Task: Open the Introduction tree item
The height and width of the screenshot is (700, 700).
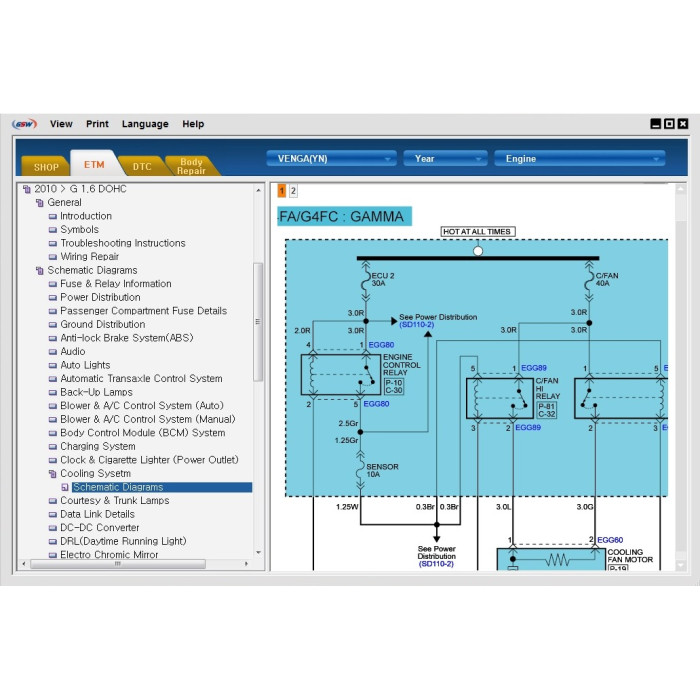Action: click(86, 216)
